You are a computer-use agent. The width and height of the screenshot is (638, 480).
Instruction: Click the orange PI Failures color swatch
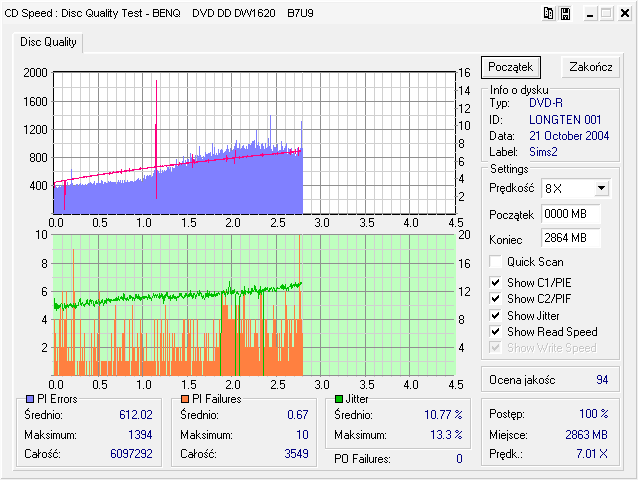click(185, 399)
